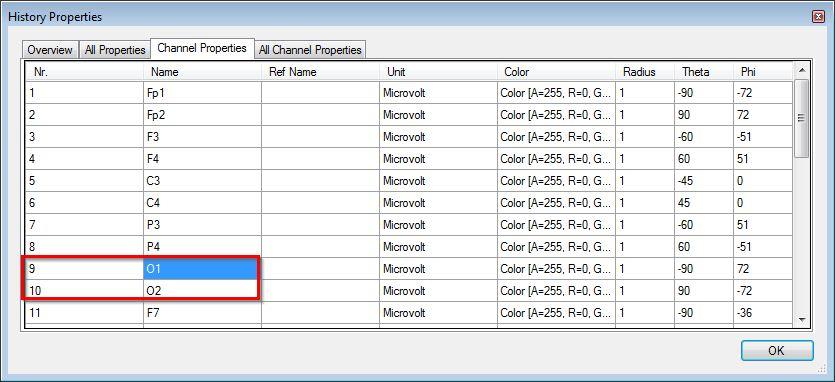Select the Fp2 channel name cell

(202, 115)
